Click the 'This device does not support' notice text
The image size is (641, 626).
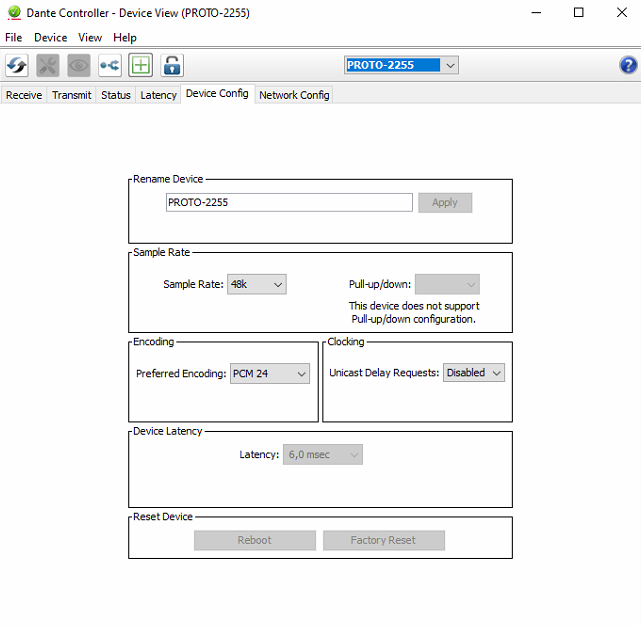coord(414,306)
